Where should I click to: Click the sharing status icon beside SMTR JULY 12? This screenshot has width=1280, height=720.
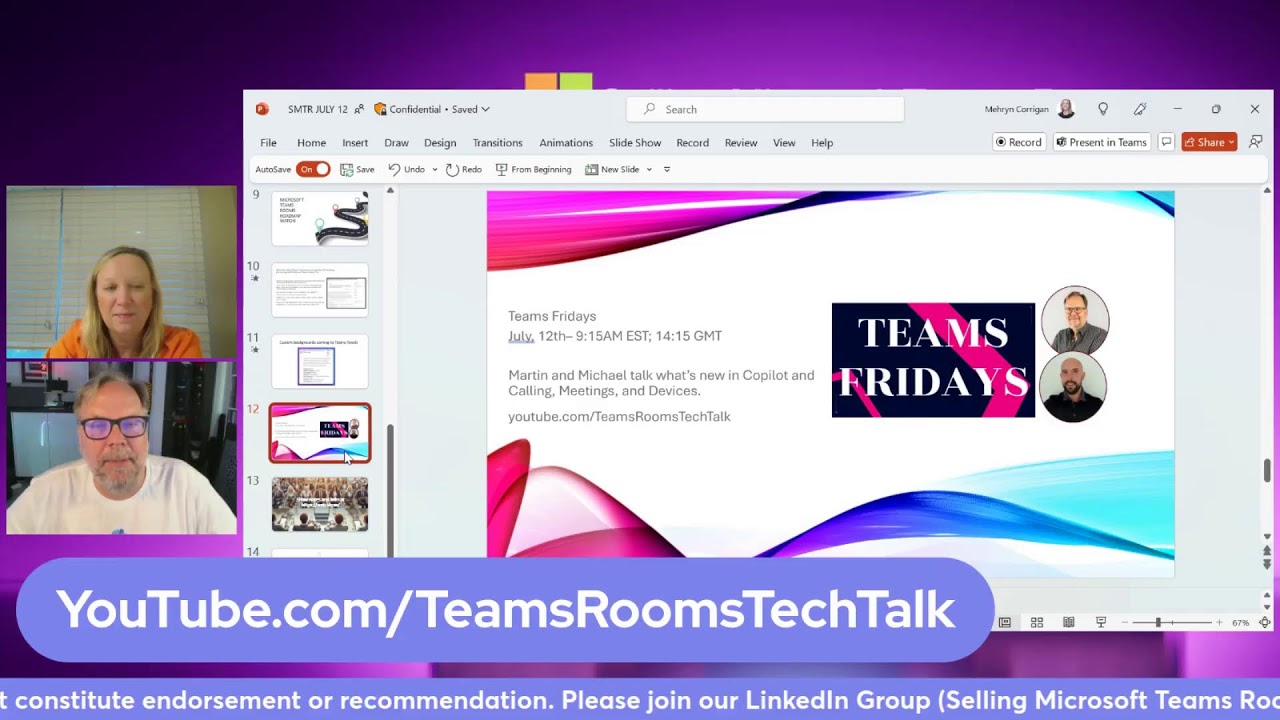tap(359, 109)
